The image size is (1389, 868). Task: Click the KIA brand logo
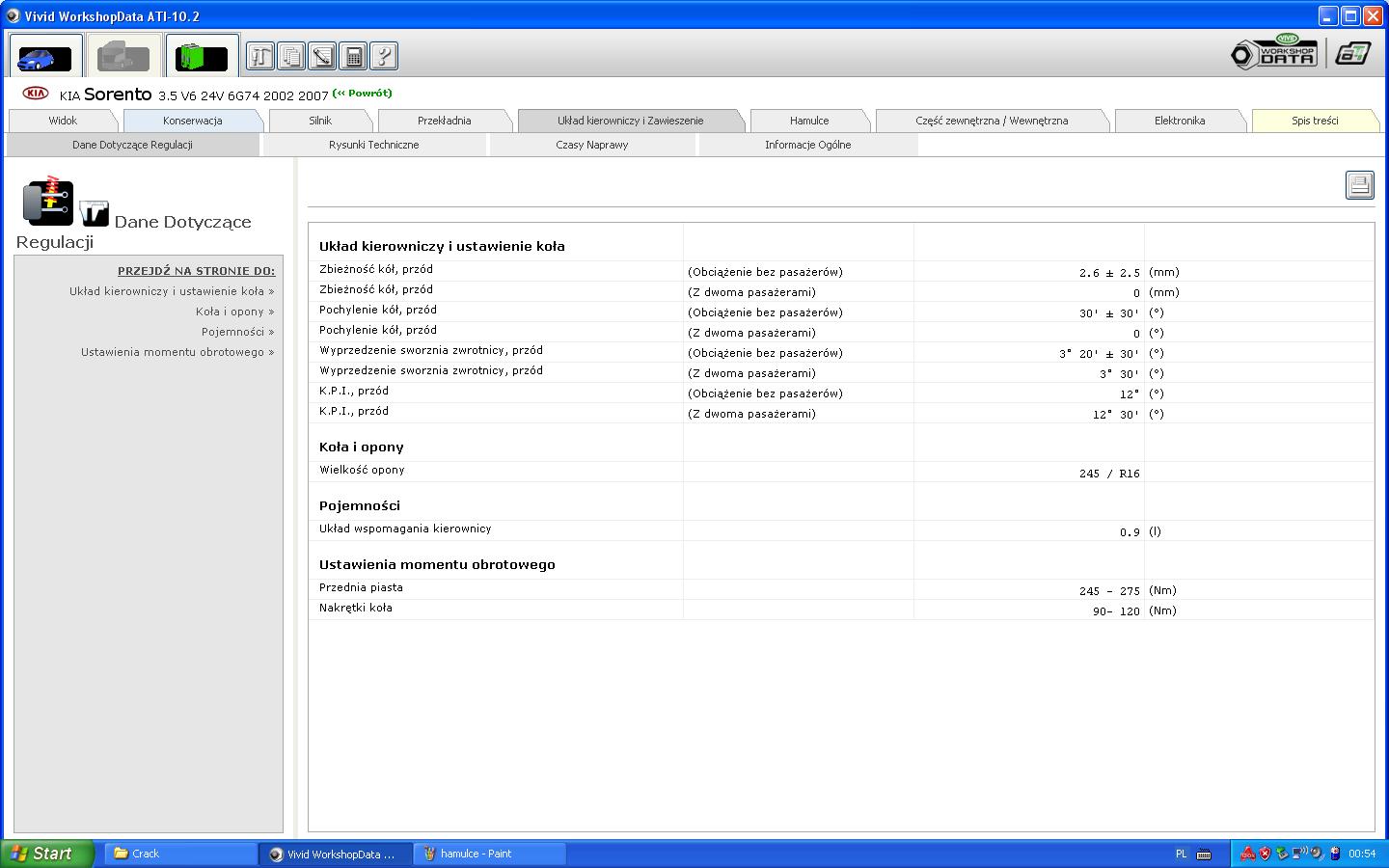(36, 94)
